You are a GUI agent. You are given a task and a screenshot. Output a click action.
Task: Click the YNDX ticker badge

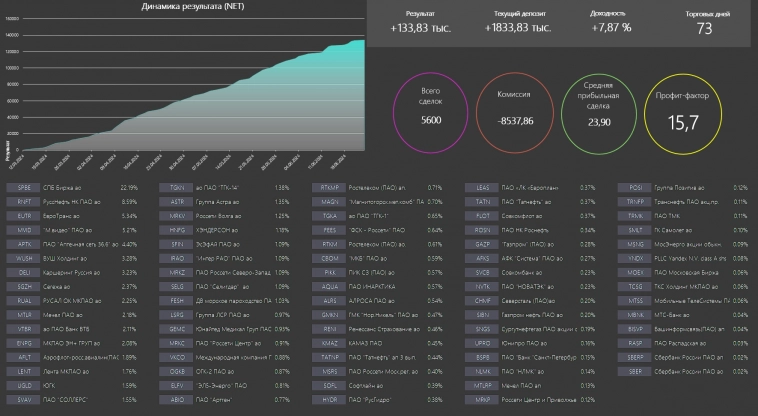point(636,257)
